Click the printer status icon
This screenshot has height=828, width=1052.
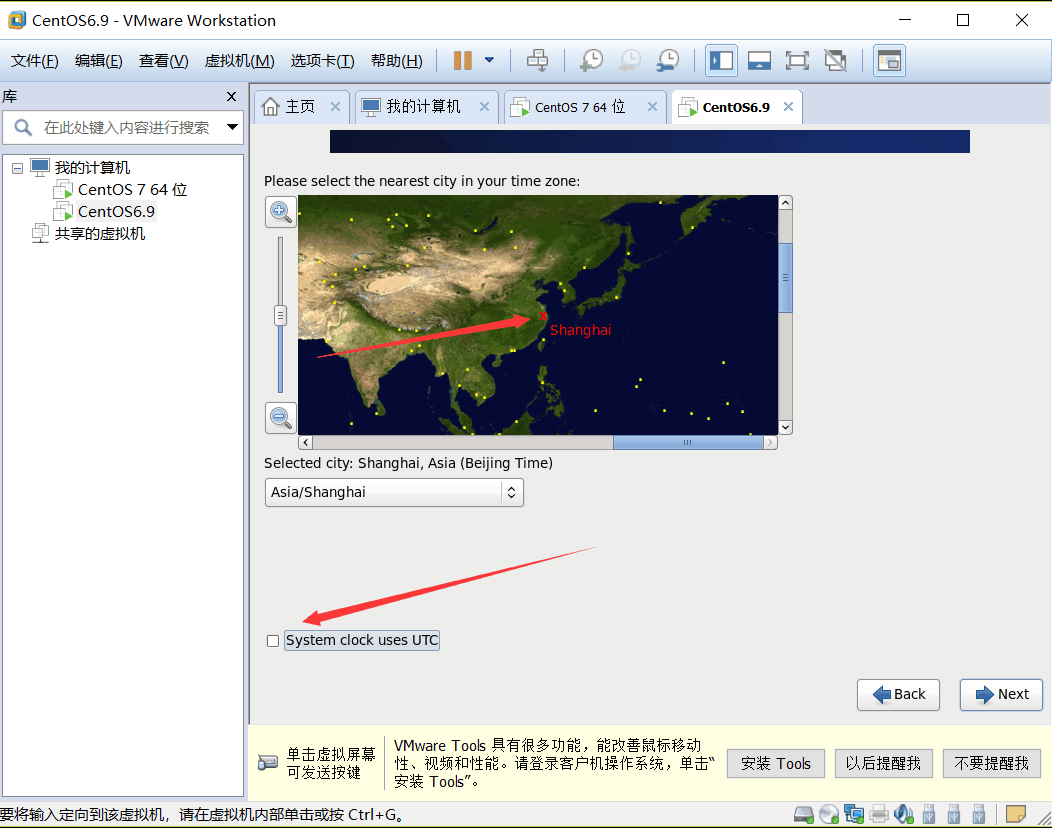coord(878,815)
